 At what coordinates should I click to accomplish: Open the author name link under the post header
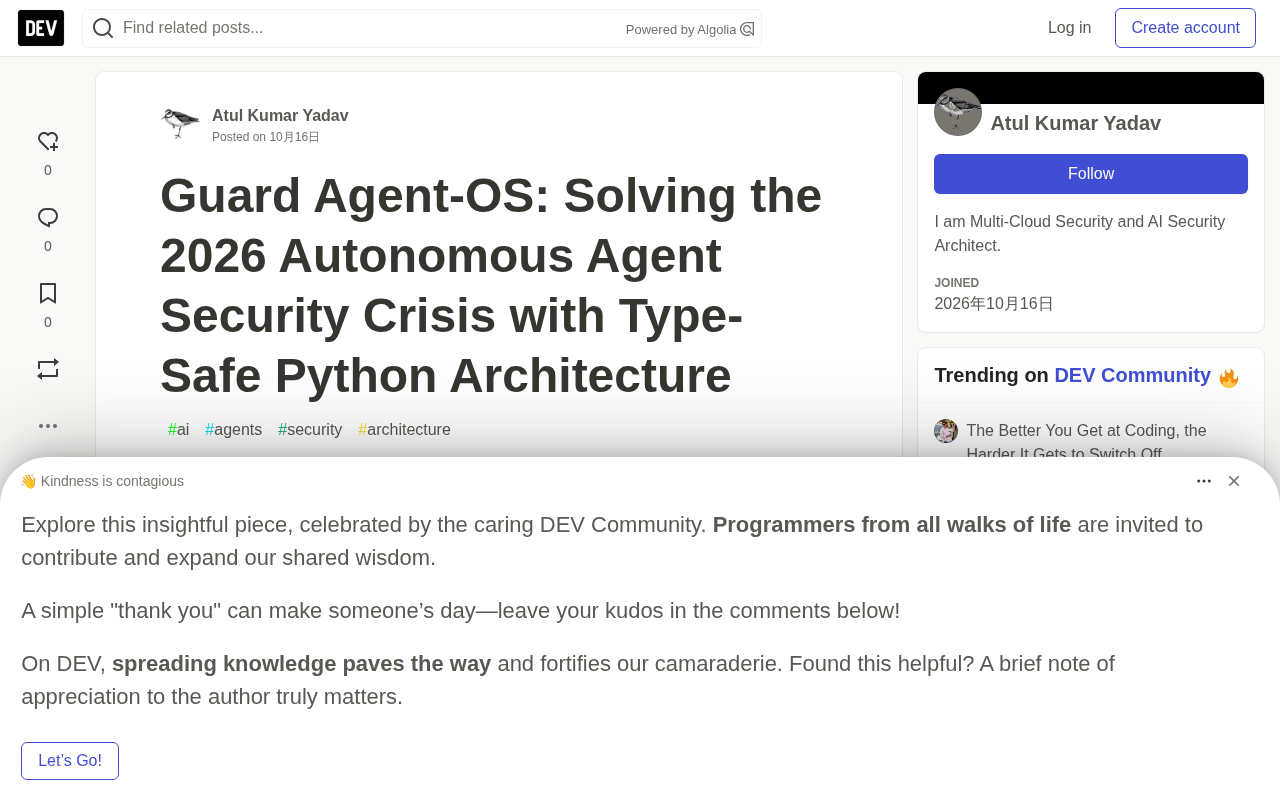pyautogui.click(x=280, y=116)
